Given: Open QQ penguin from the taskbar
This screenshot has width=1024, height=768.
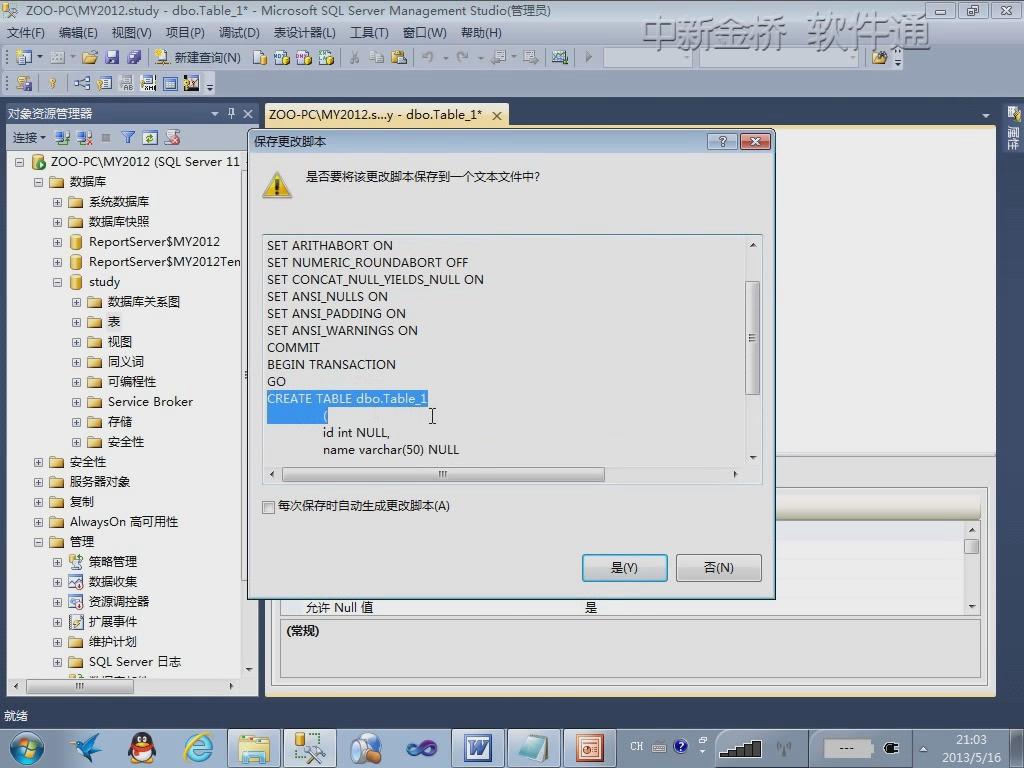Looking at the screenshot, I should [x=142, y=748].
